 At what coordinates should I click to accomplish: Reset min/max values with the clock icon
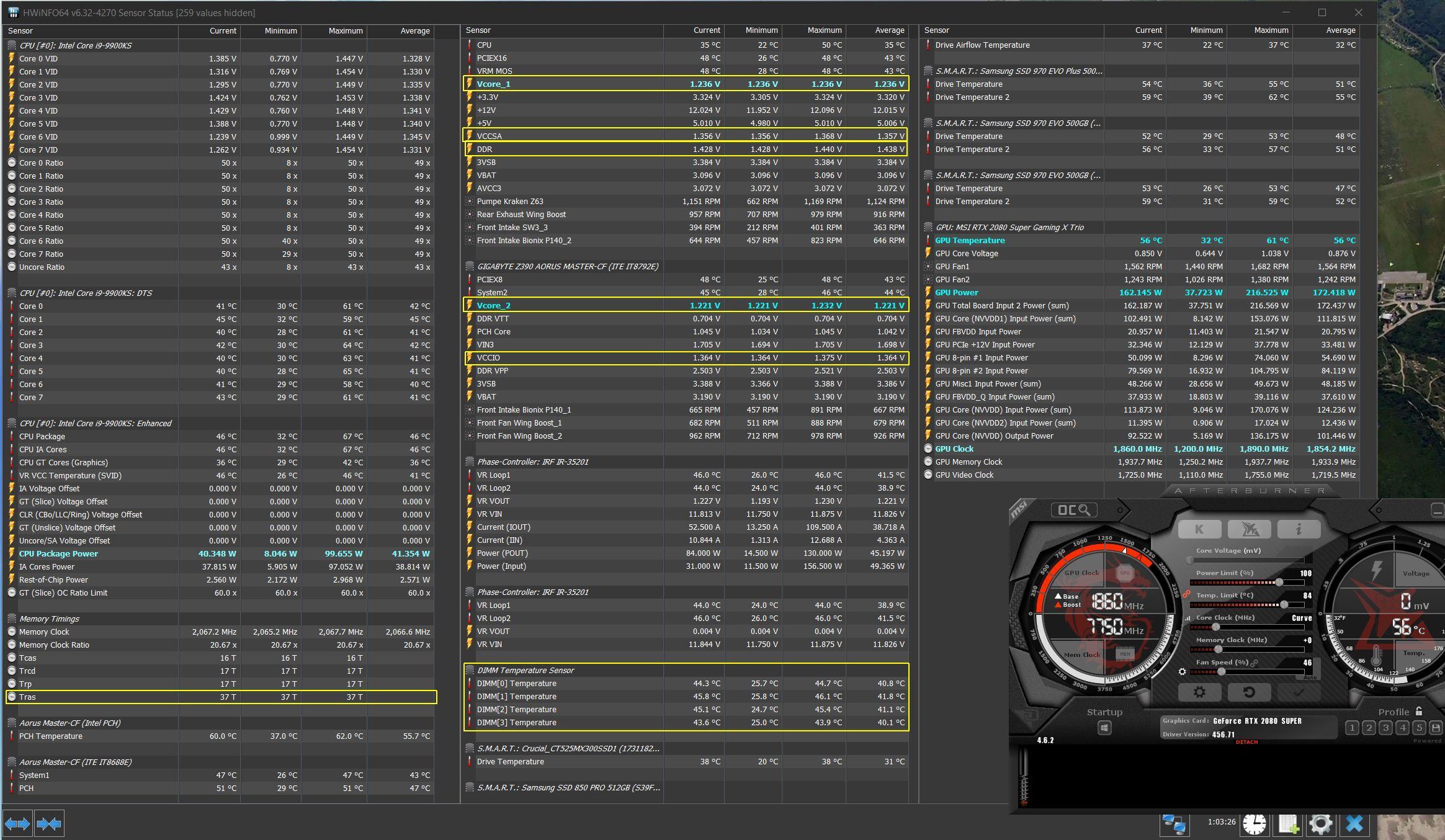(x=1254, y=824)
